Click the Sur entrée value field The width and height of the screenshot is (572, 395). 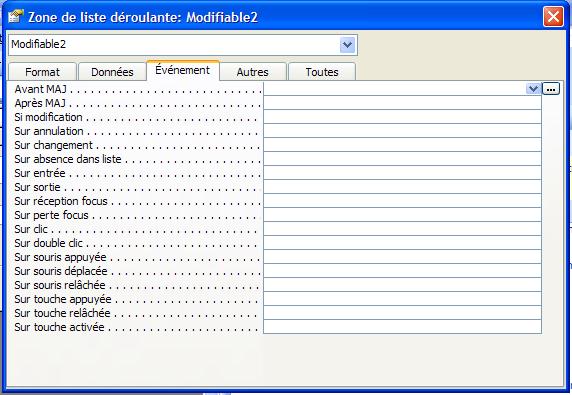[402, 173]
